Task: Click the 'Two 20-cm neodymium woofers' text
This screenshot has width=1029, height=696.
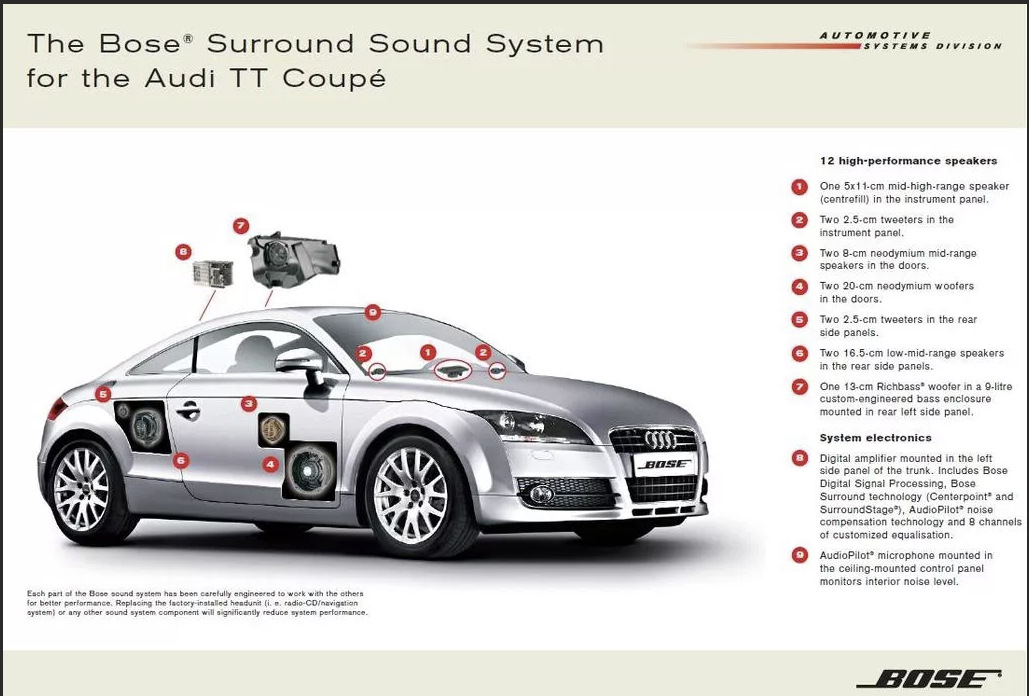Action: [896, 293]
